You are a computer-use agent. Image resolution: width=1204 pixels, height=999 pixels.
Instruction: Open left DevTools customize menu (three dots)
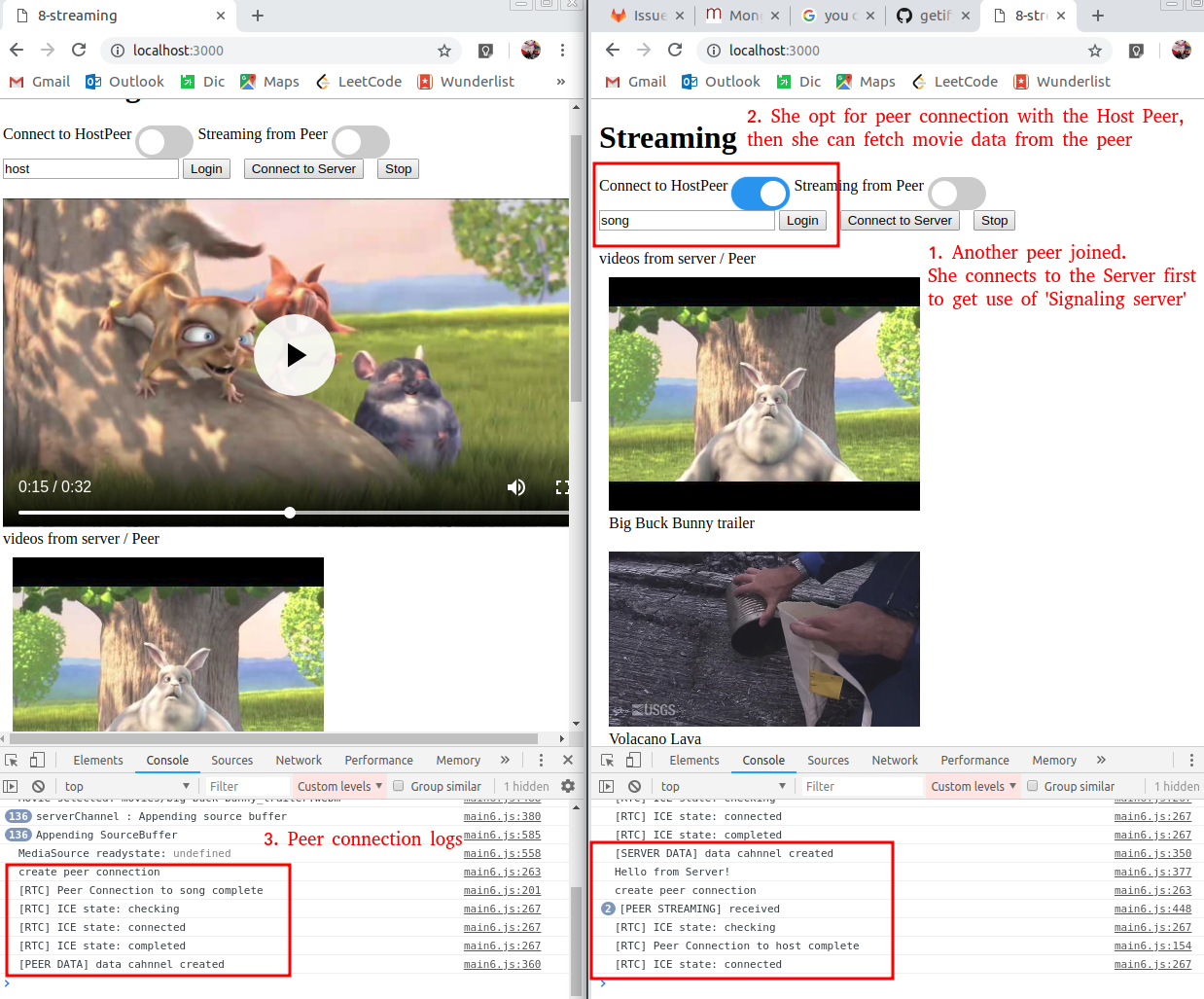(541, 760)
